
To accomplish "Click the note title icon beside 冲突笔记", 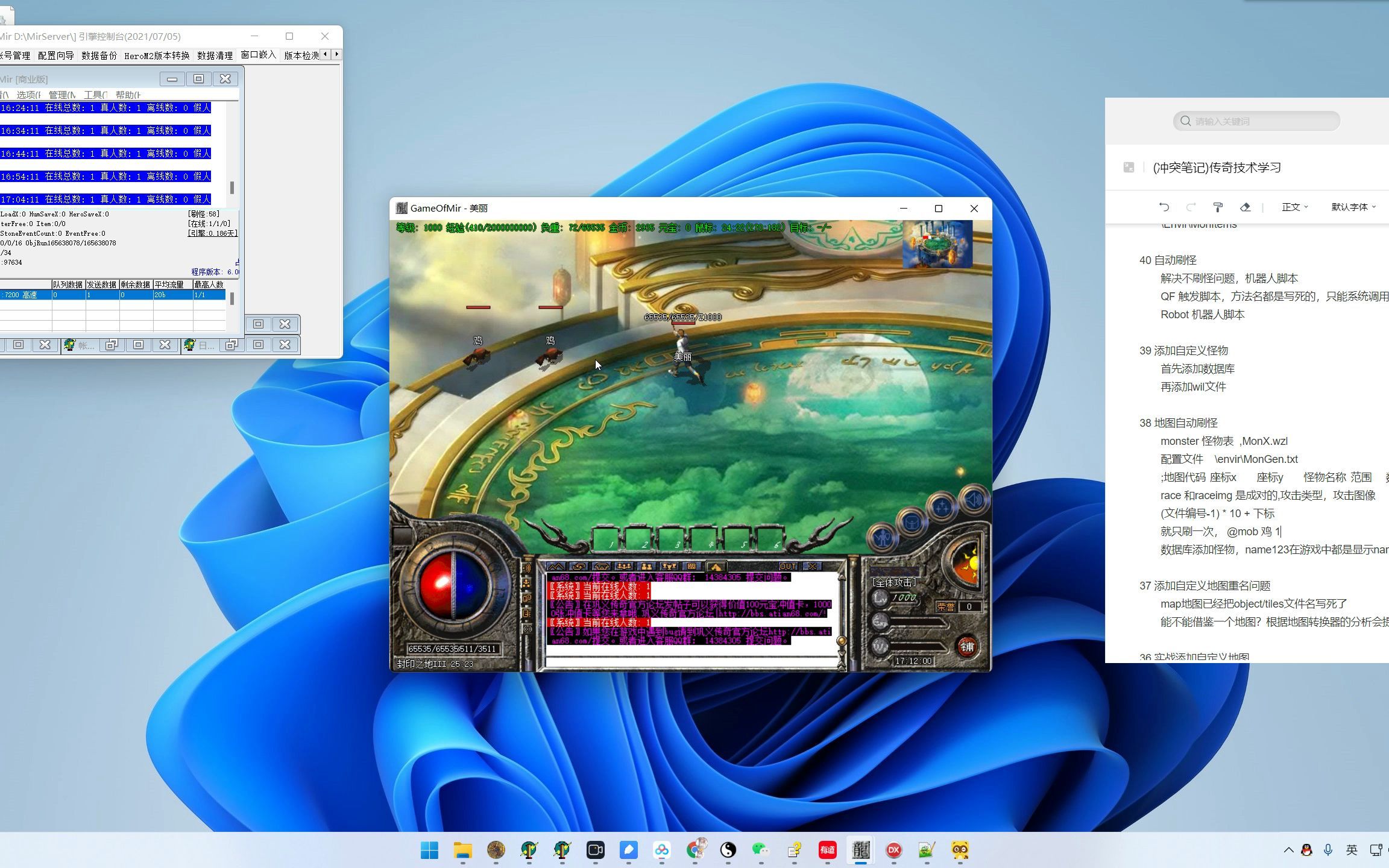I will click(1129, 168).
